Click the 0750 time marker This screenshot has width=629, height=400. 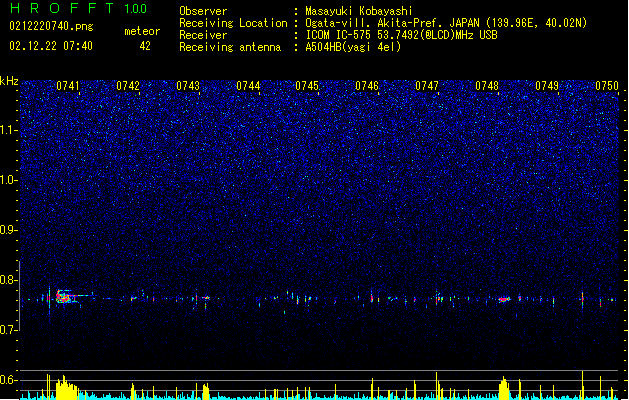point(607,86)
